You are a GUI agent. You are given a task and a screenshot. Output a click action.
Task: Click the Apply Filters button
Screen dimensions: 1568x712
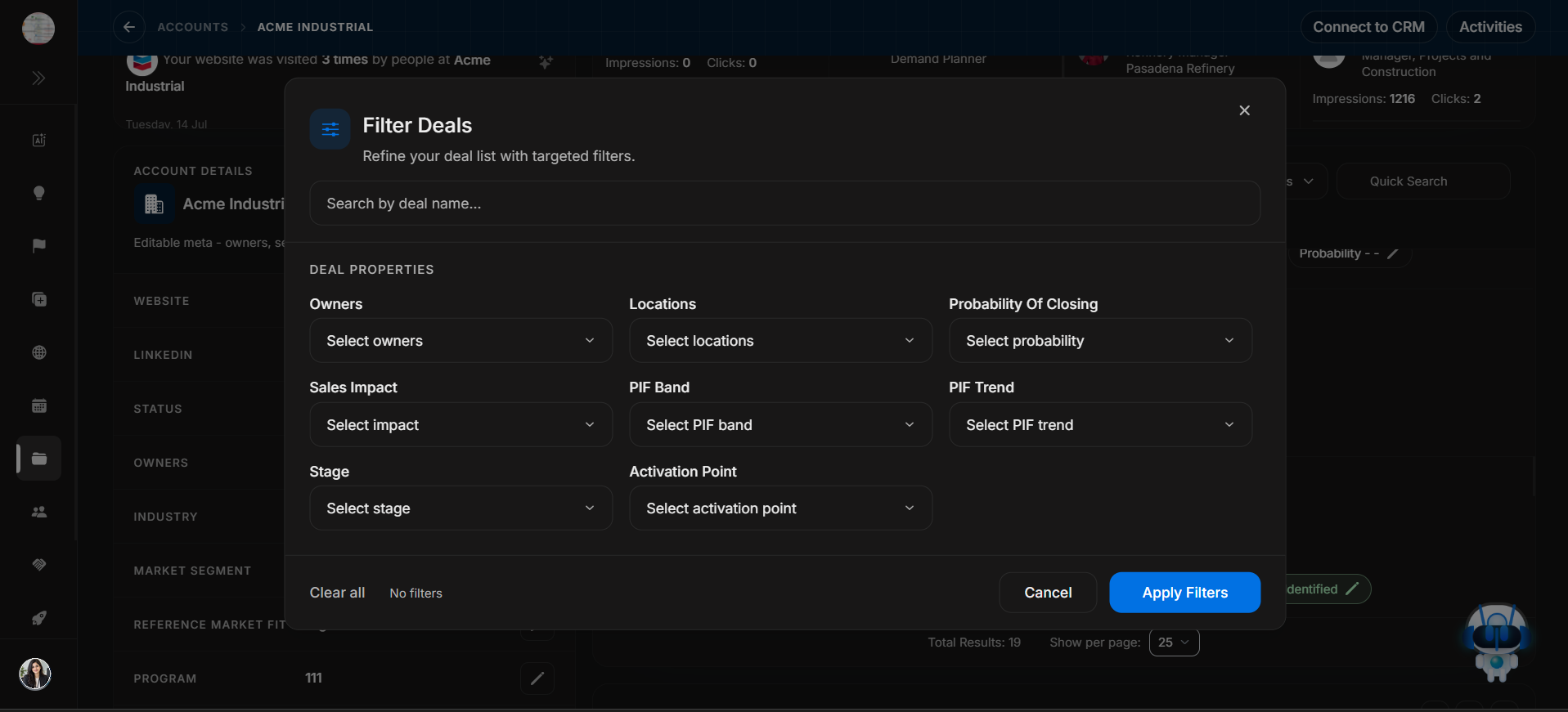(1184, 593)
